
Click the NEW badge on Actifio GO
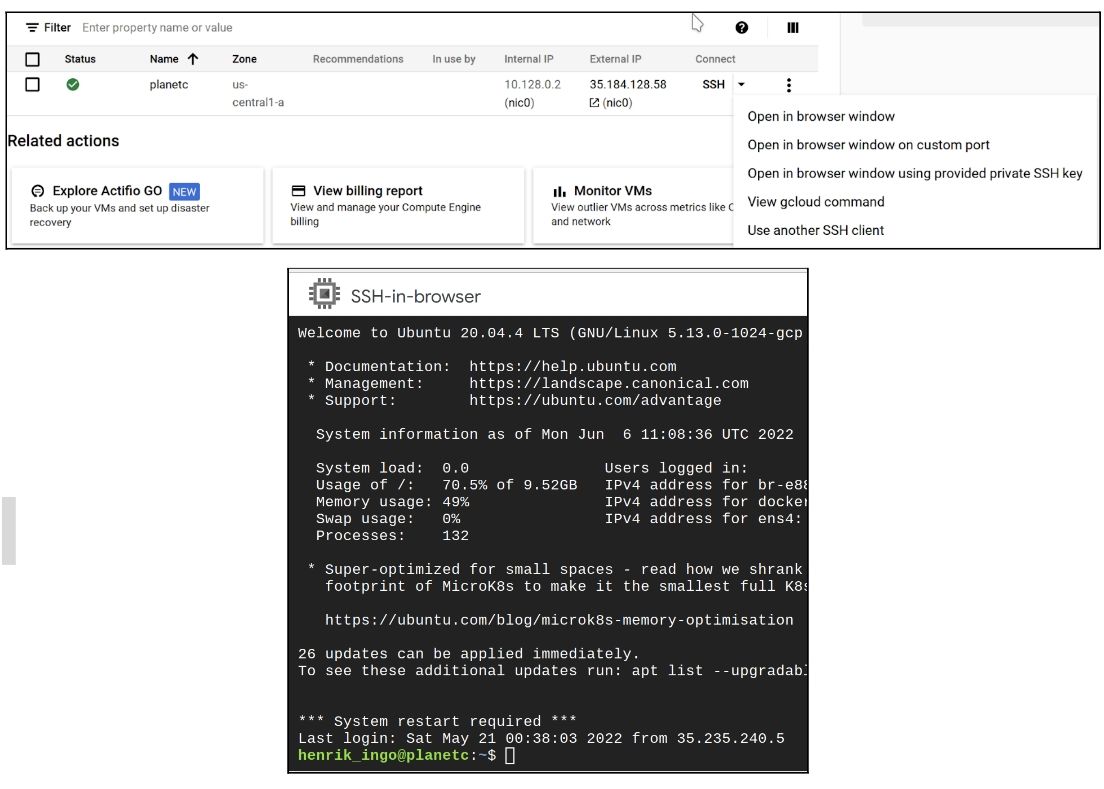click(x=184, y=191)
